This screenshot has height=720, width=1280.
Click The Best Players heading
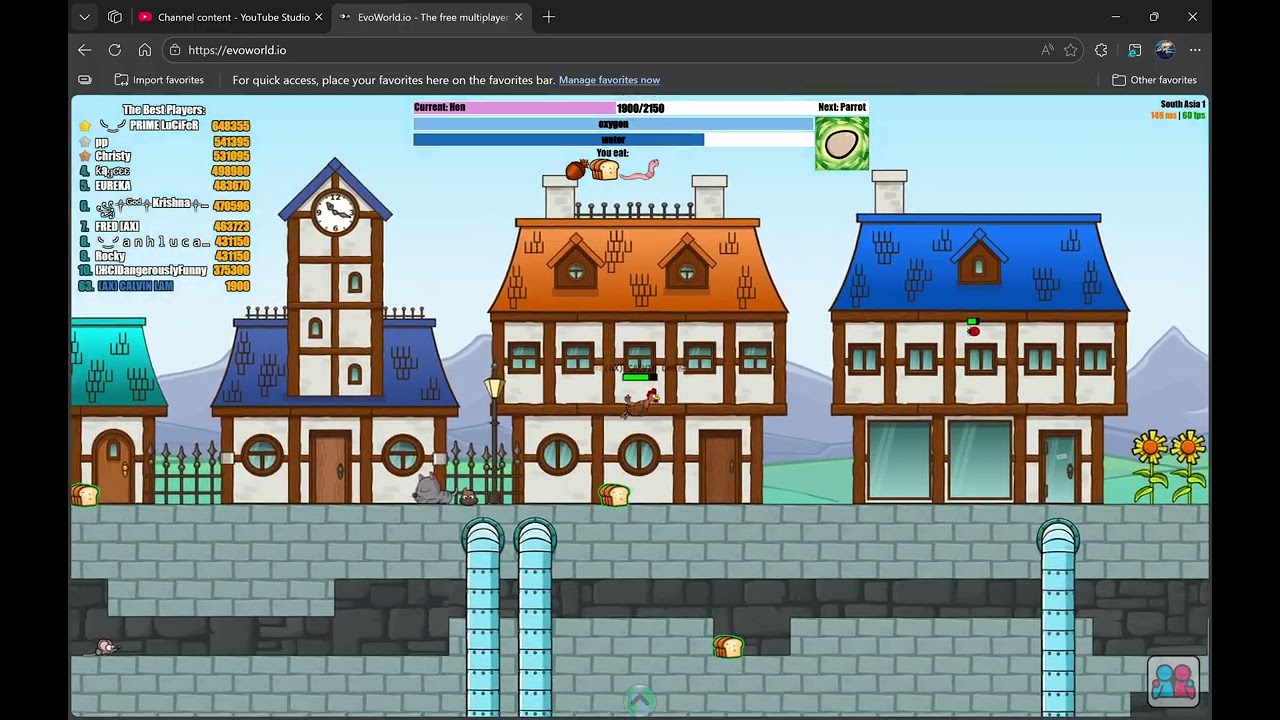point(164,110)
